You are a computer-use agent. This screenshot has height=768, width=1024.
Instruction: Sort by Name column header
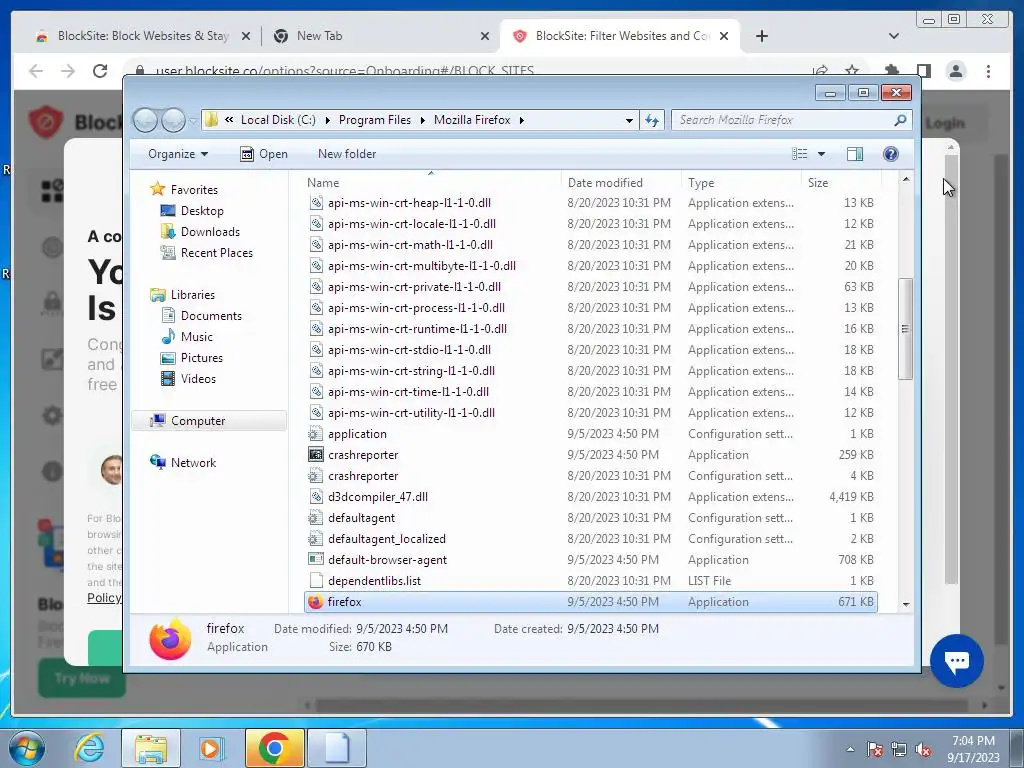pos(431,183)
